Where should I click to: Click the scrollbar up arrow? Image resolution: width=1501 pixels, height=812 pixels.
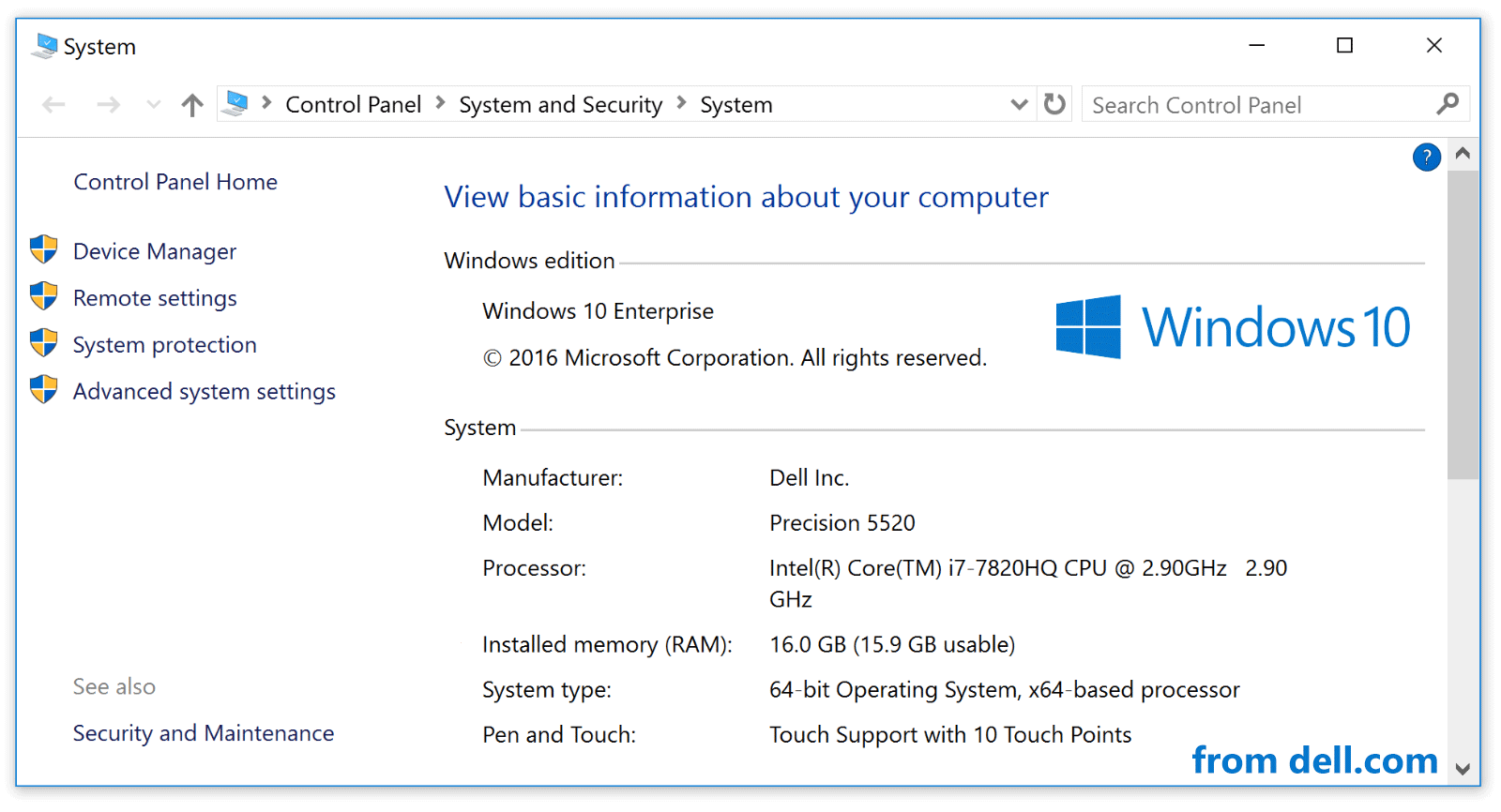point(1462,154)
